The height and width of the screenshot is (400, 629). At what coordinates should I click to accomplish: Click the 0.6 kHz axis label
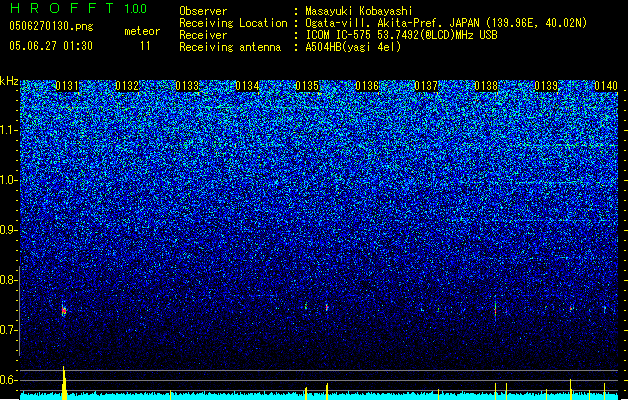click(8, 380)
